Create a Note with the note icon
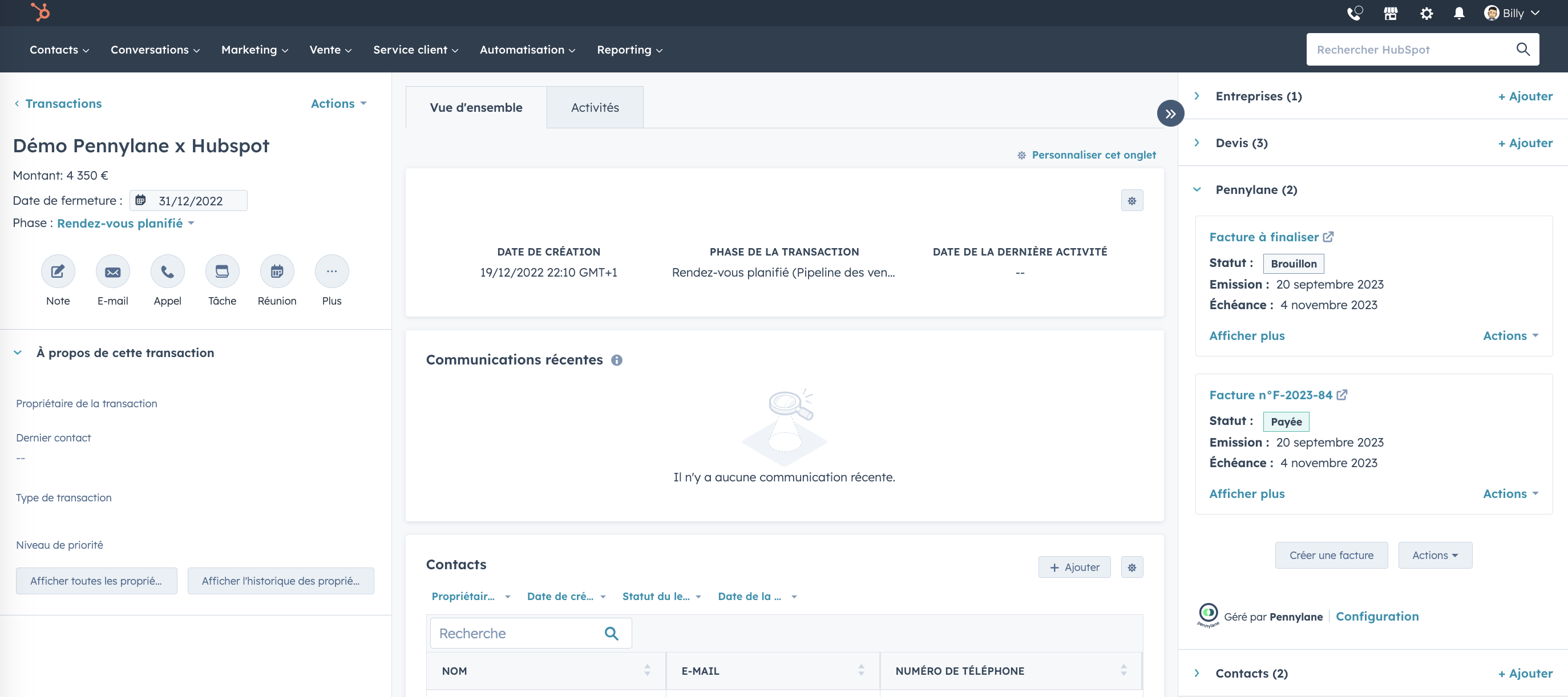The image size is (1568, 697). coord(58,271)
